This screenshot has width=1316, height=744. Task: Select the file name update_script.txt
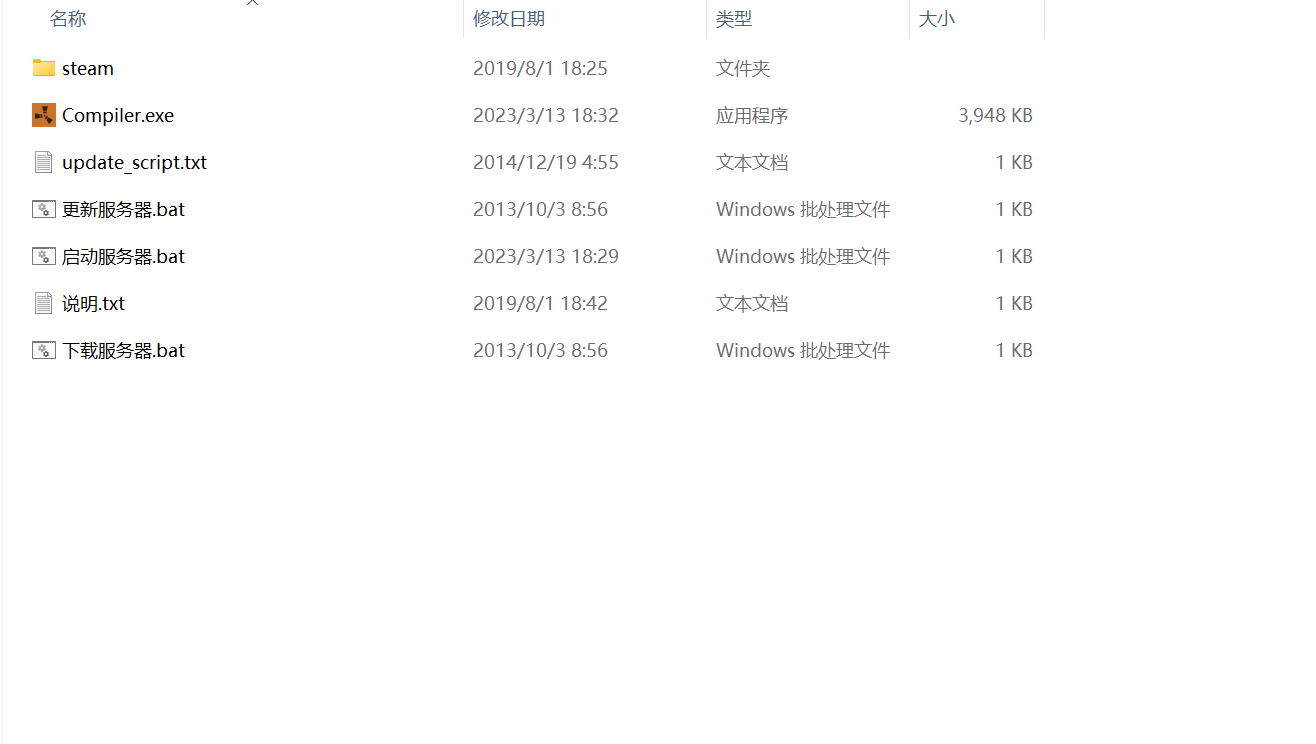tap(135, 162)
